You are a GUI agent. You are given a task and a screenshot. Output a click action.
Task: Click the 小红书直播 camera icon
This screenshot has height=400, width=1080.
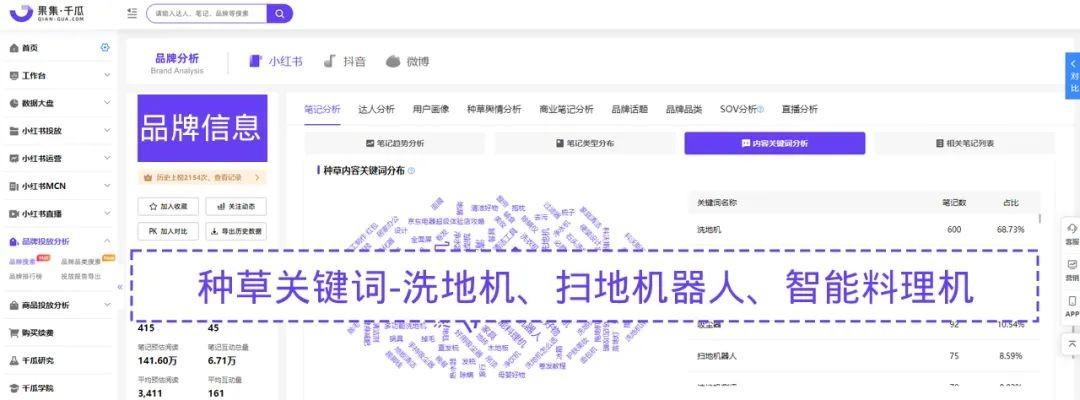[14, 213]
